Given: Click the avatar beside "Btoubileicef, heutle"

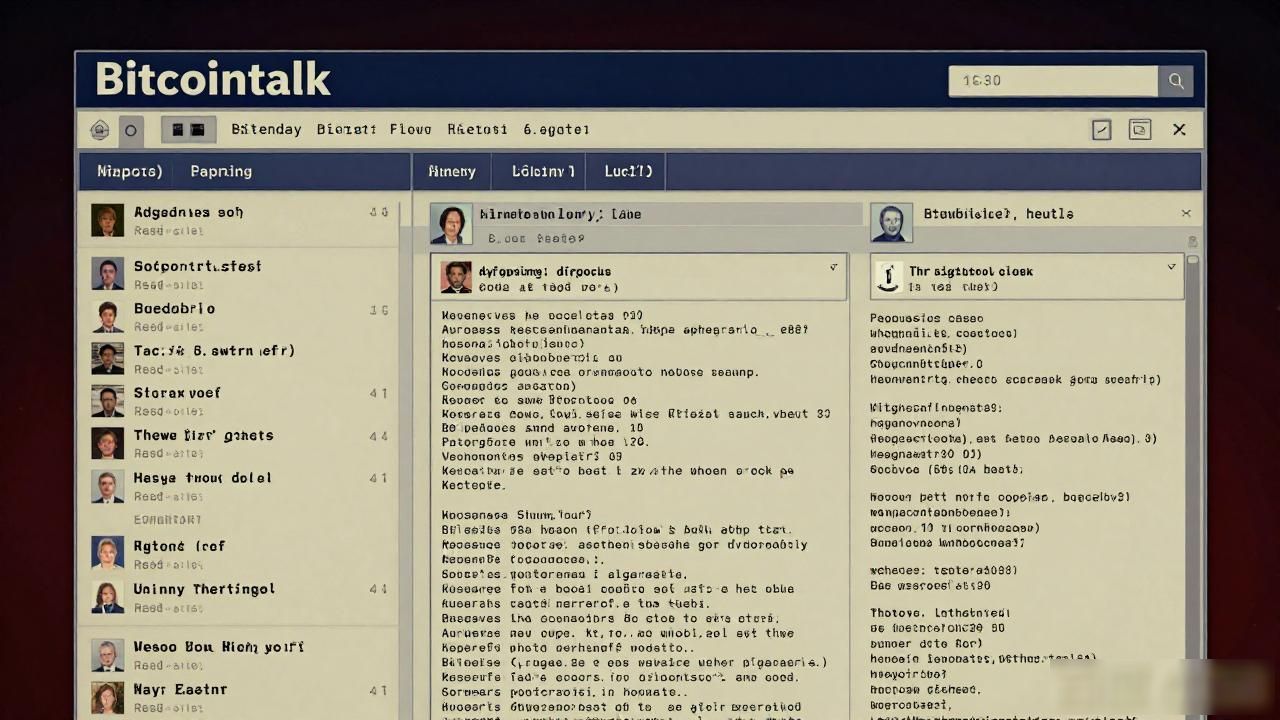Looking at the screenshot, I should point(891,223).
